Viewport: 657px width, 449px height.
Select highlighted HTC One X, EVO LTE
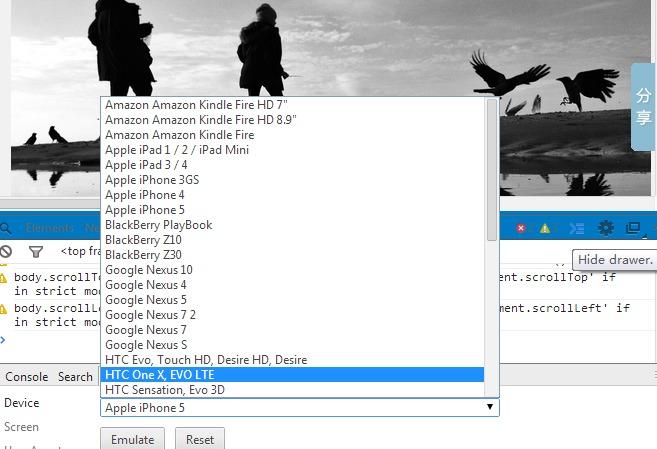click(x=292, y=375)
